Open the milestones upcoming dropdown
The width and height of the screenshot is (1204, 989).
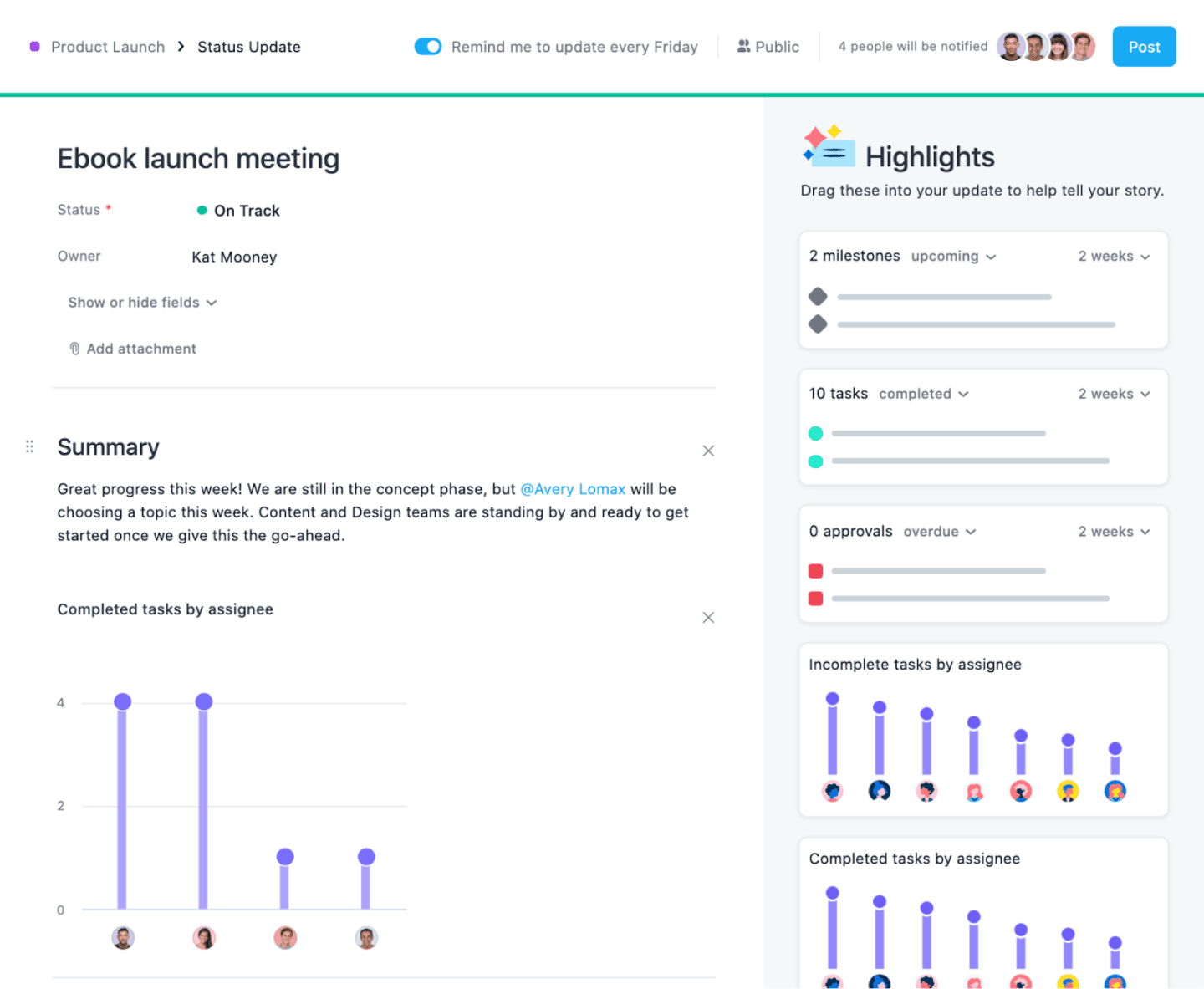(953, 257)
